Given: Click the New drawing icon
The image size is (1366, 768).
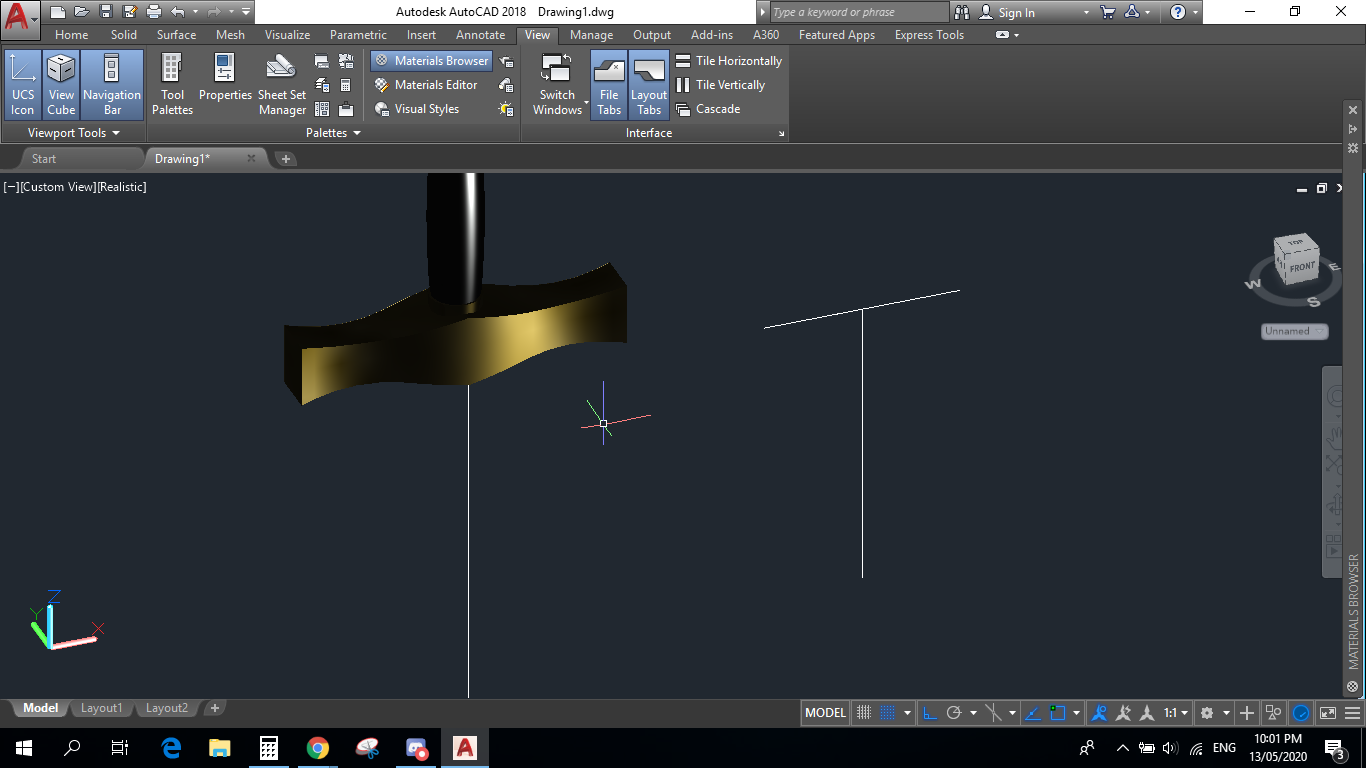Looking at the screenshot, I should click(58, 12).
